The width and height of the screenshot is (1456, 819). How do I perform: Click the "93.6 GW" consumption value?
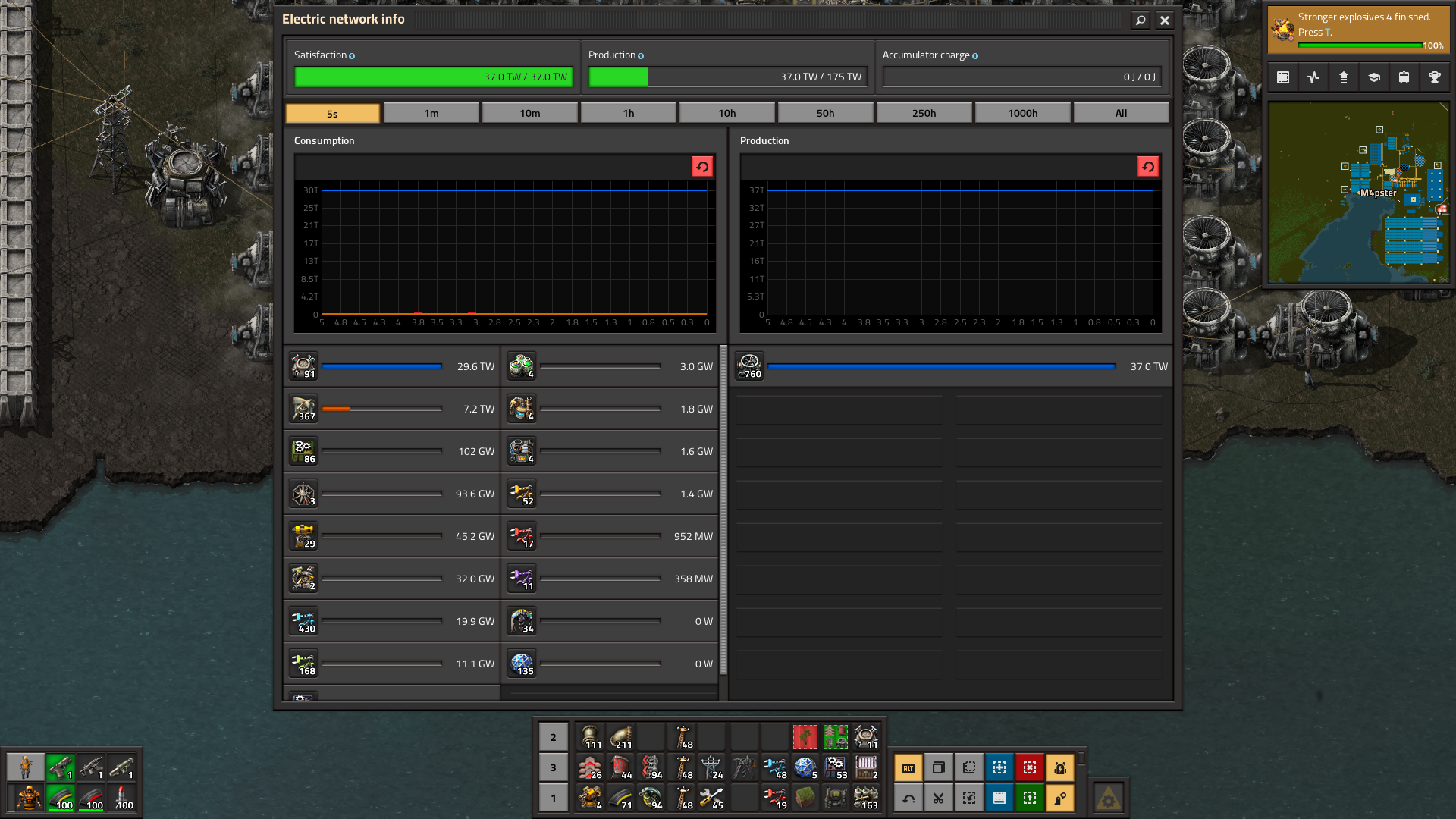(x=475, y=494)
